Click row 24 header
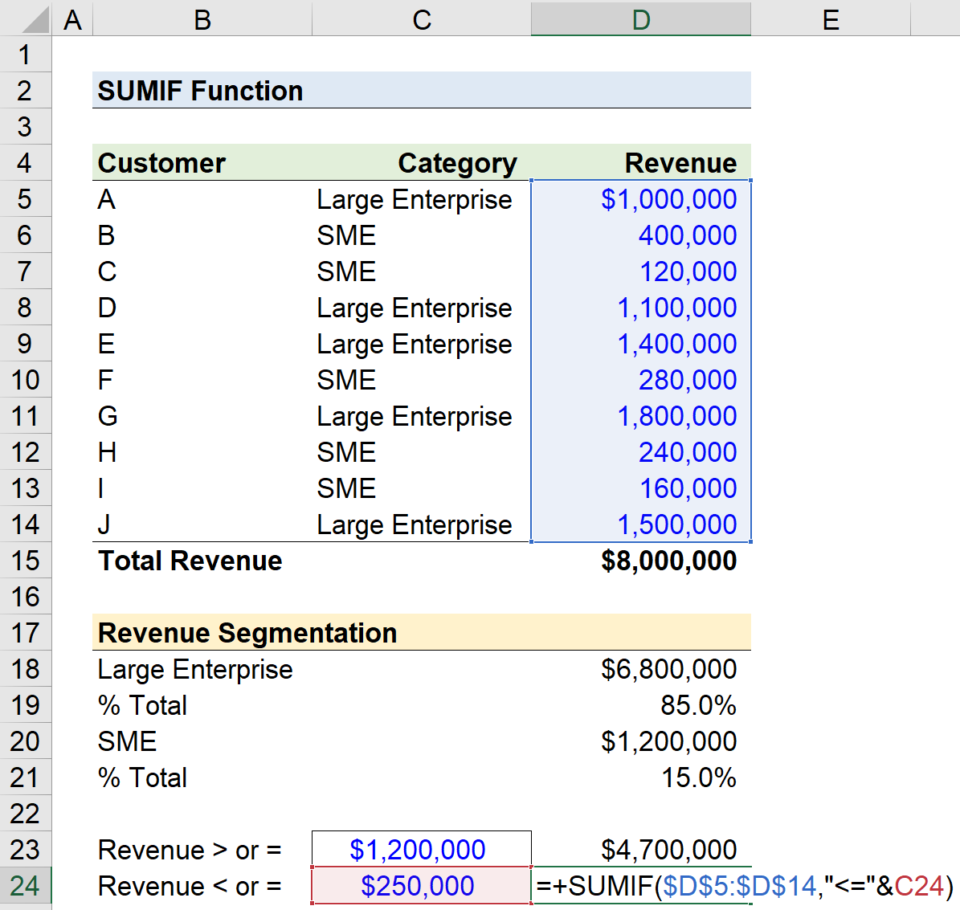The image size is (960, 910). [x=25, y=886]
